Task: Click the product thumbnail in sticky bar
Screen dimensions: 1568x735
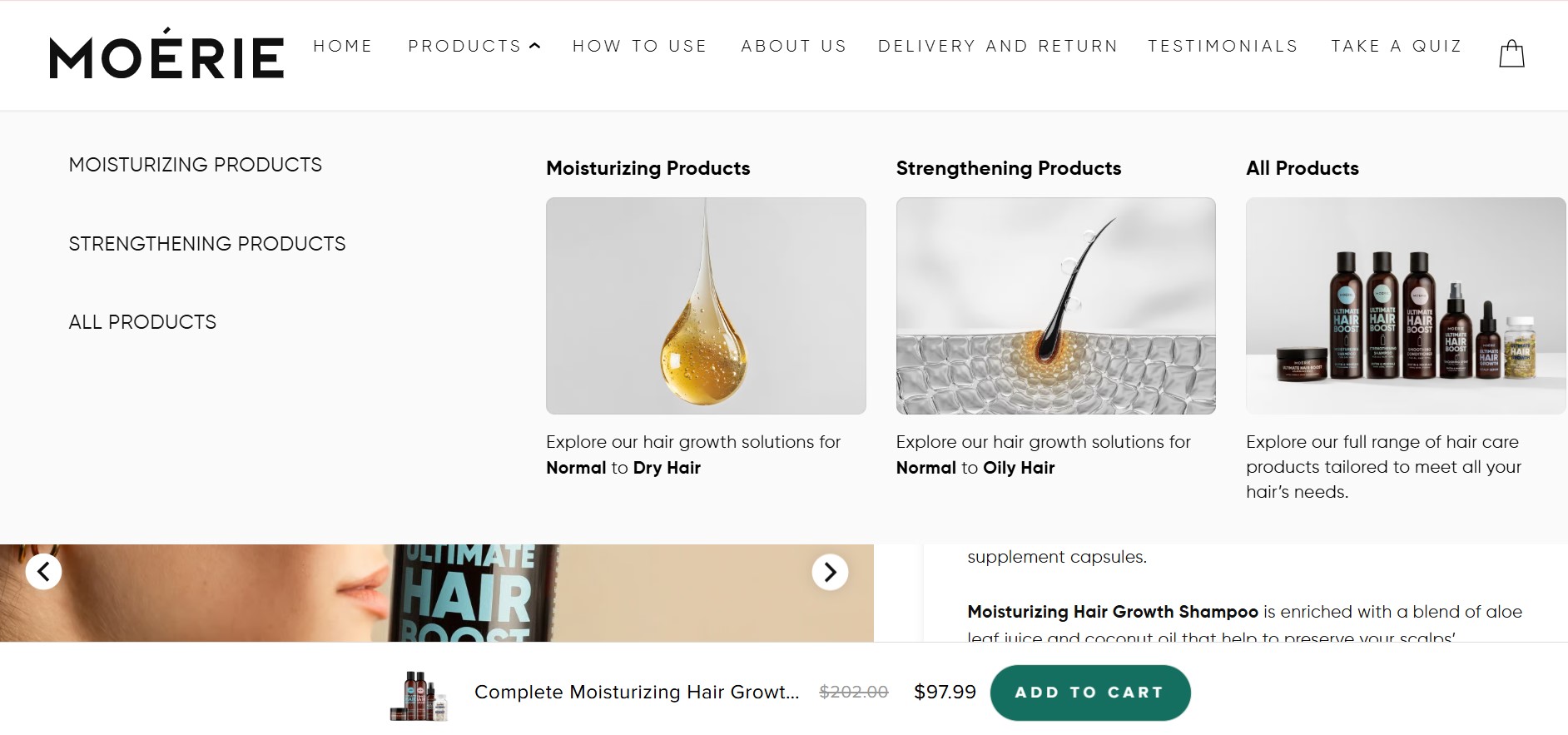Action: click(419, 694)
